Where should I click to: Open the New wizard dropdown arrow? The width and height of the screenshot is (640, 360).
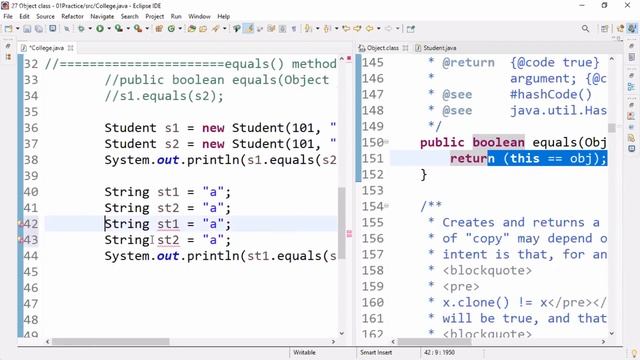coord(18,29)
